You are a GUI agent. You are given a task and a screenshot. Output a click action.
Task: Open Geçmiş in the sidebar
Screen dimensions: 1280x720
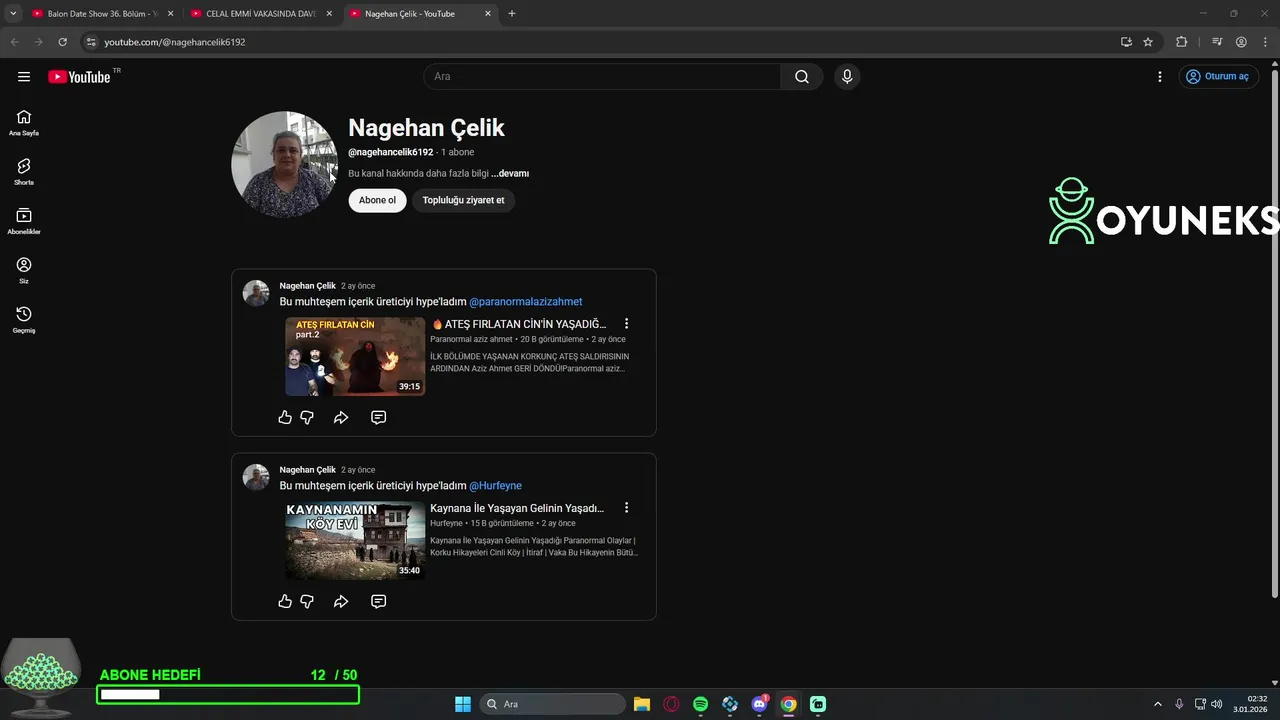(x=24, y=320)
